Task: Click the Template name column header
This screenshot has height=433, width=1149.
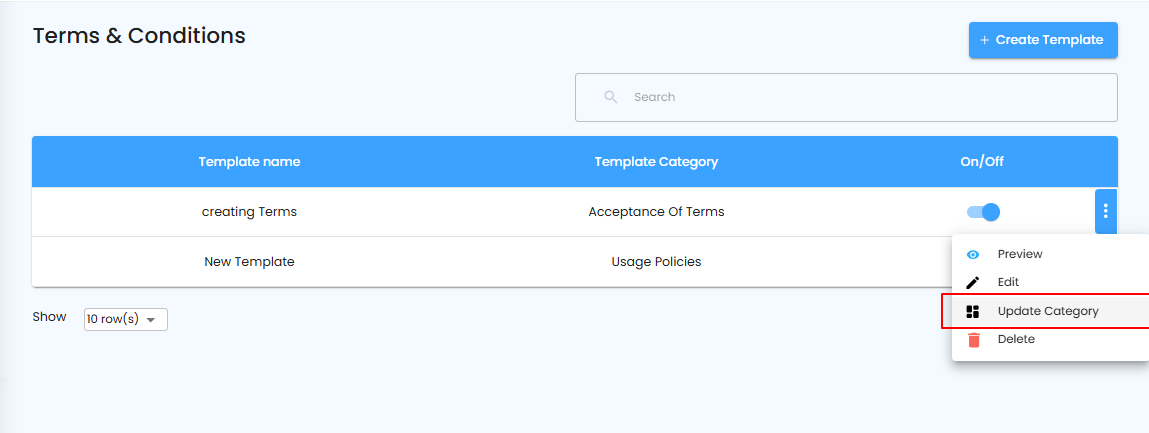Action: point(249,162)
